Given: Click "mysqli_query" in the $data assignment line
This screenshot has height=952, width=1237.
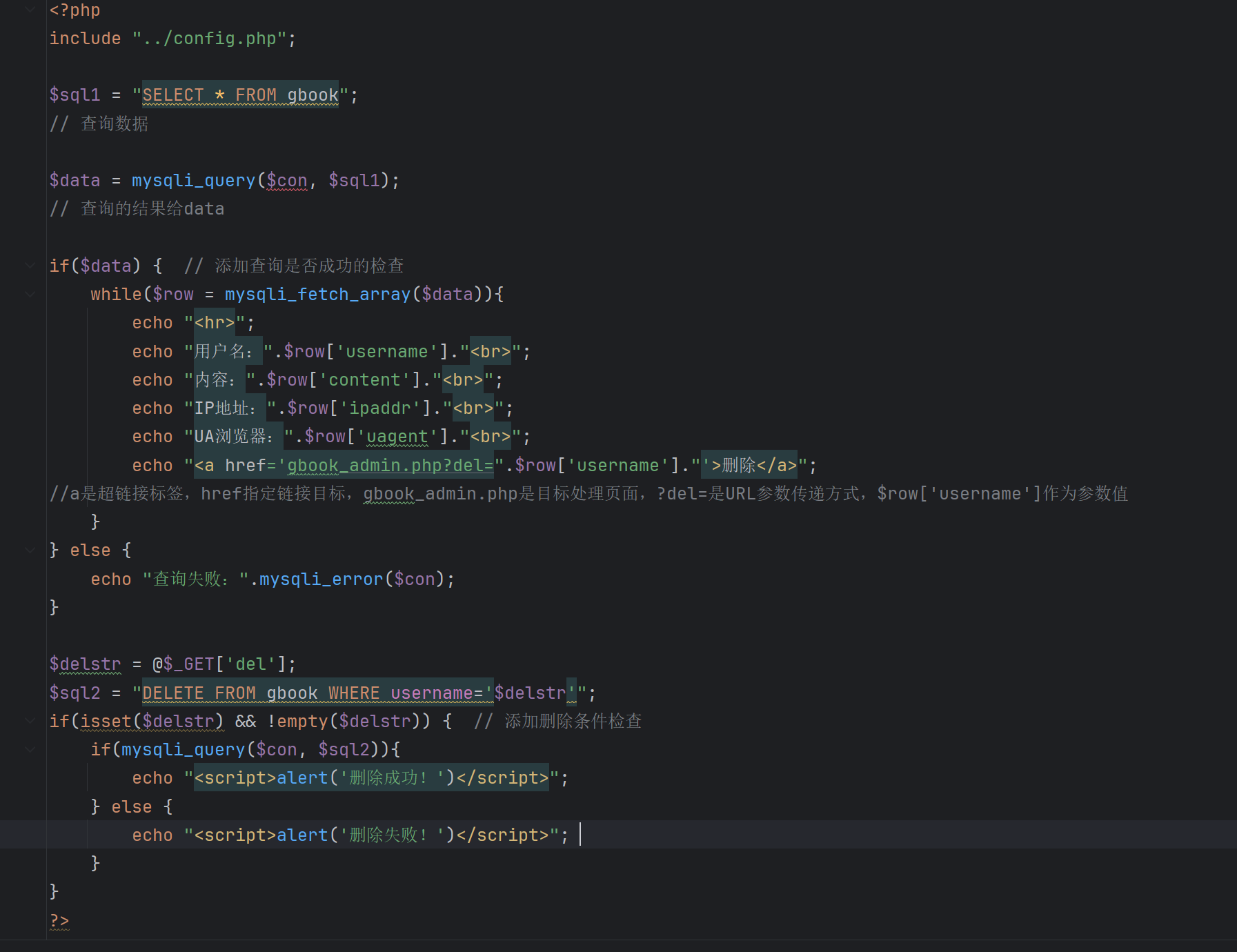Looking at the screenshot, I should (194, 181).
